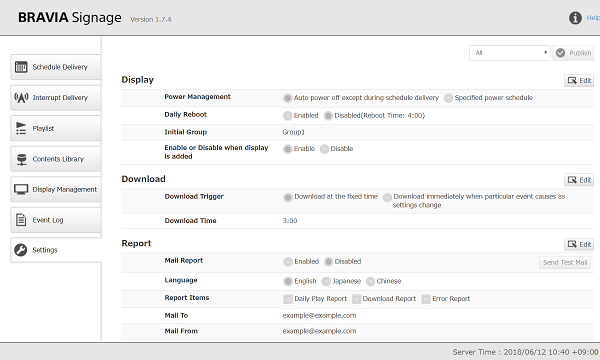Select the Settings menu item
The width and height of the screenshot is (600, 360).
[x=56, y=250]
